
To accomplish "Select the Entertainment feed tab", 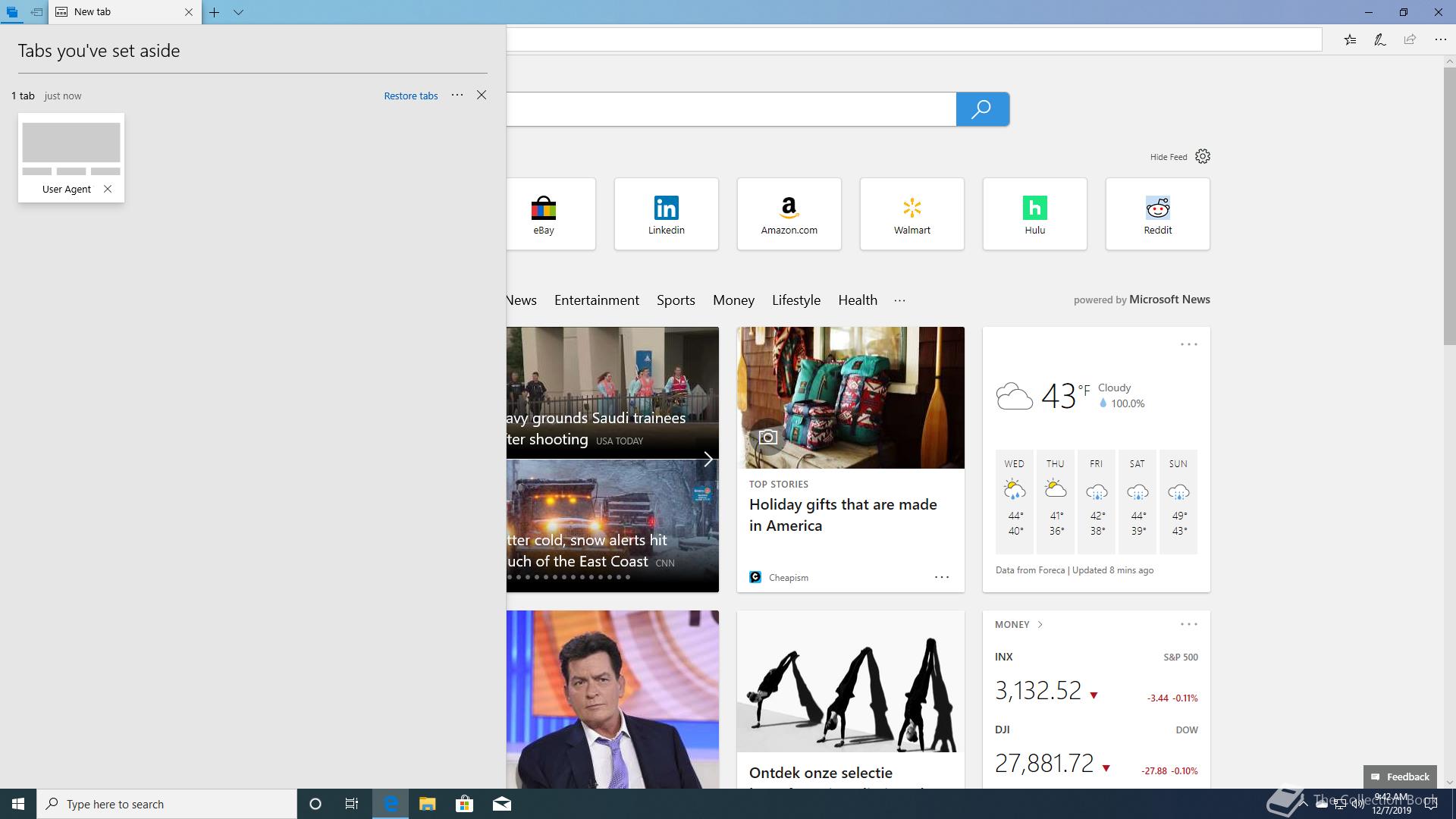I will [x=597, y=300].
